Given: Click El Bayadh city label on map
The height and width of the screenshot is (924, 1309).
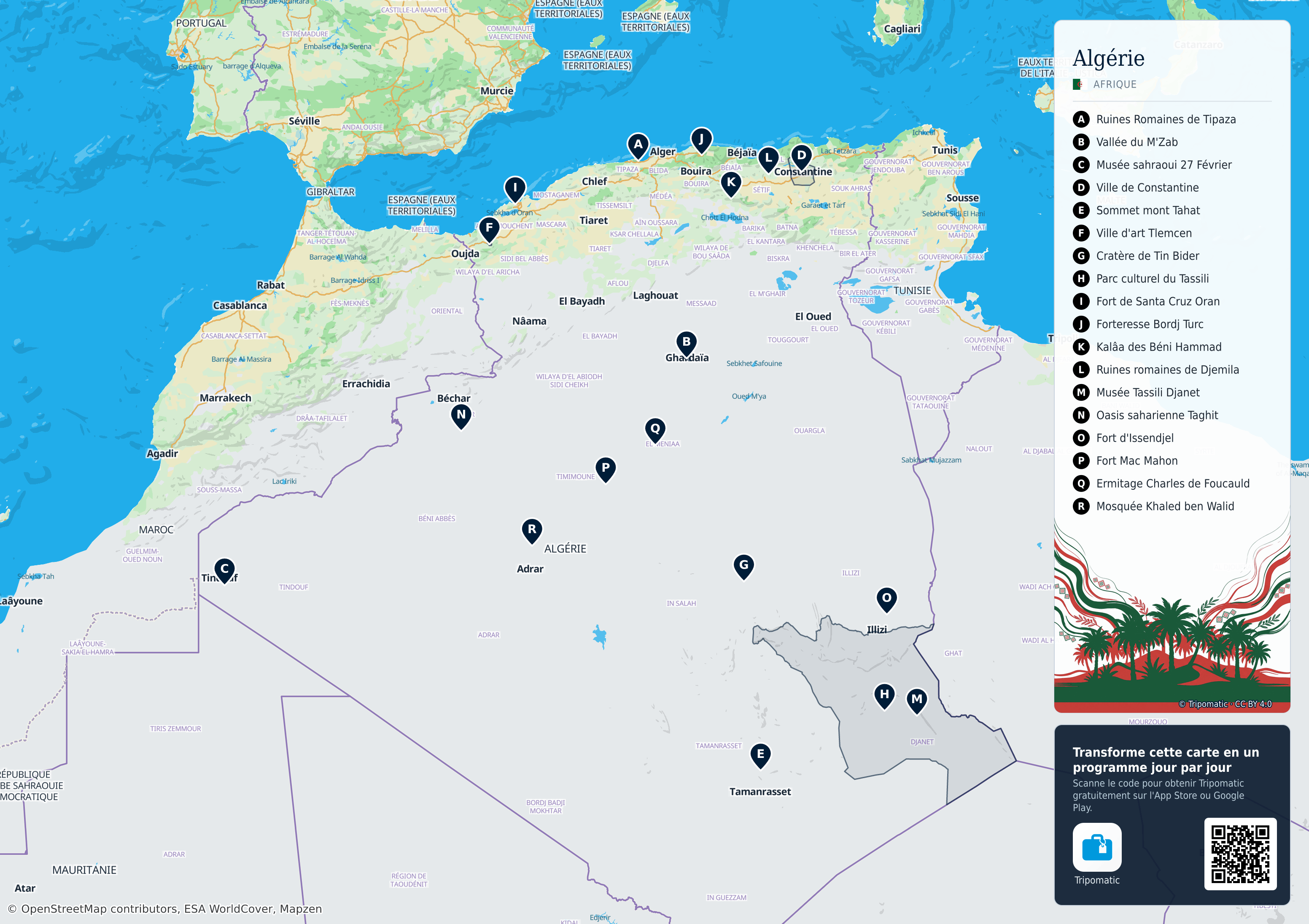Looking at the screenshot, I should tap(582, 301).
